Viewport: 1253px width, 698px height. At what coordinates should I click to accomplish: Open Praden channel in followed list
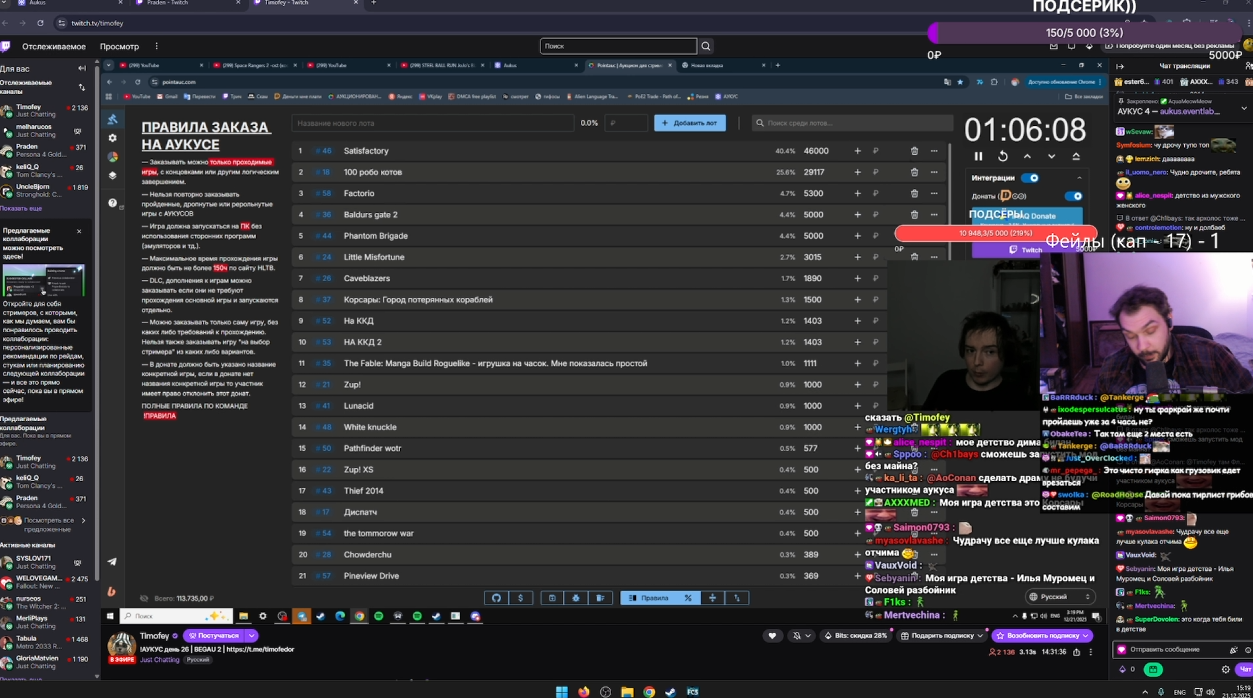[48, 151]
